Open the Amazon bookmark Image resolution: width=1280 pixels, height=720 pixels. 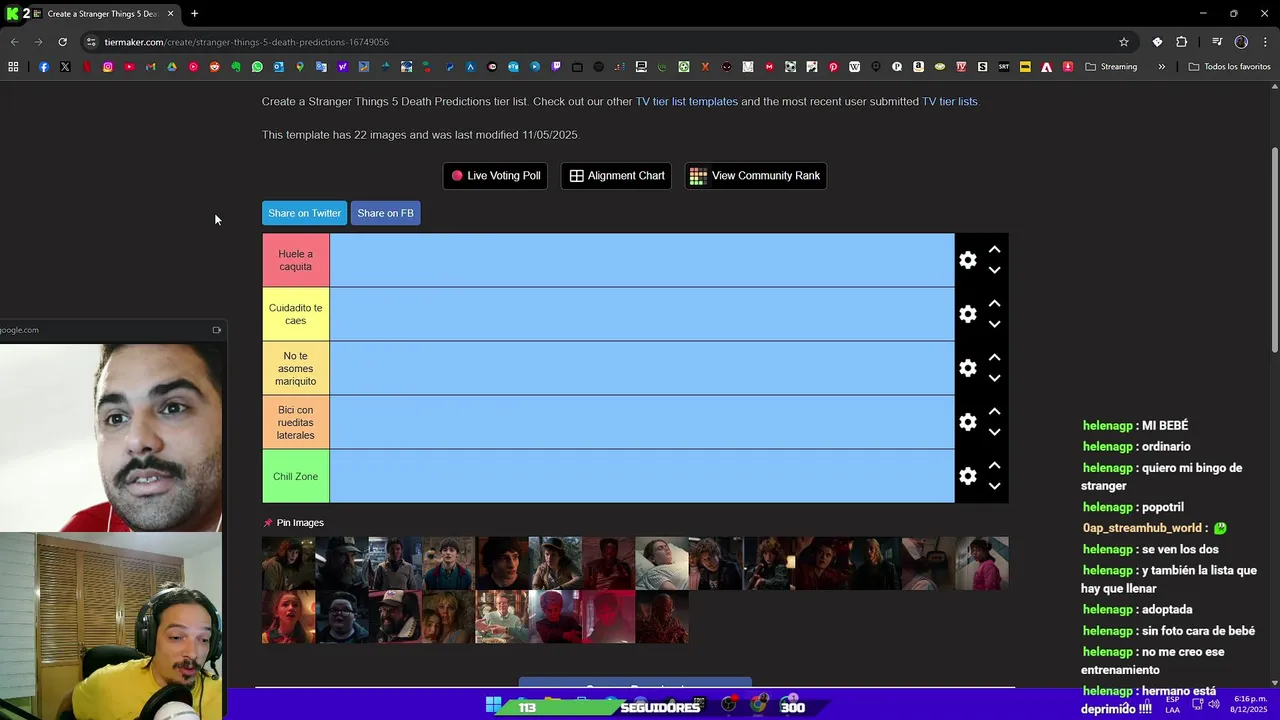[918, 67]
